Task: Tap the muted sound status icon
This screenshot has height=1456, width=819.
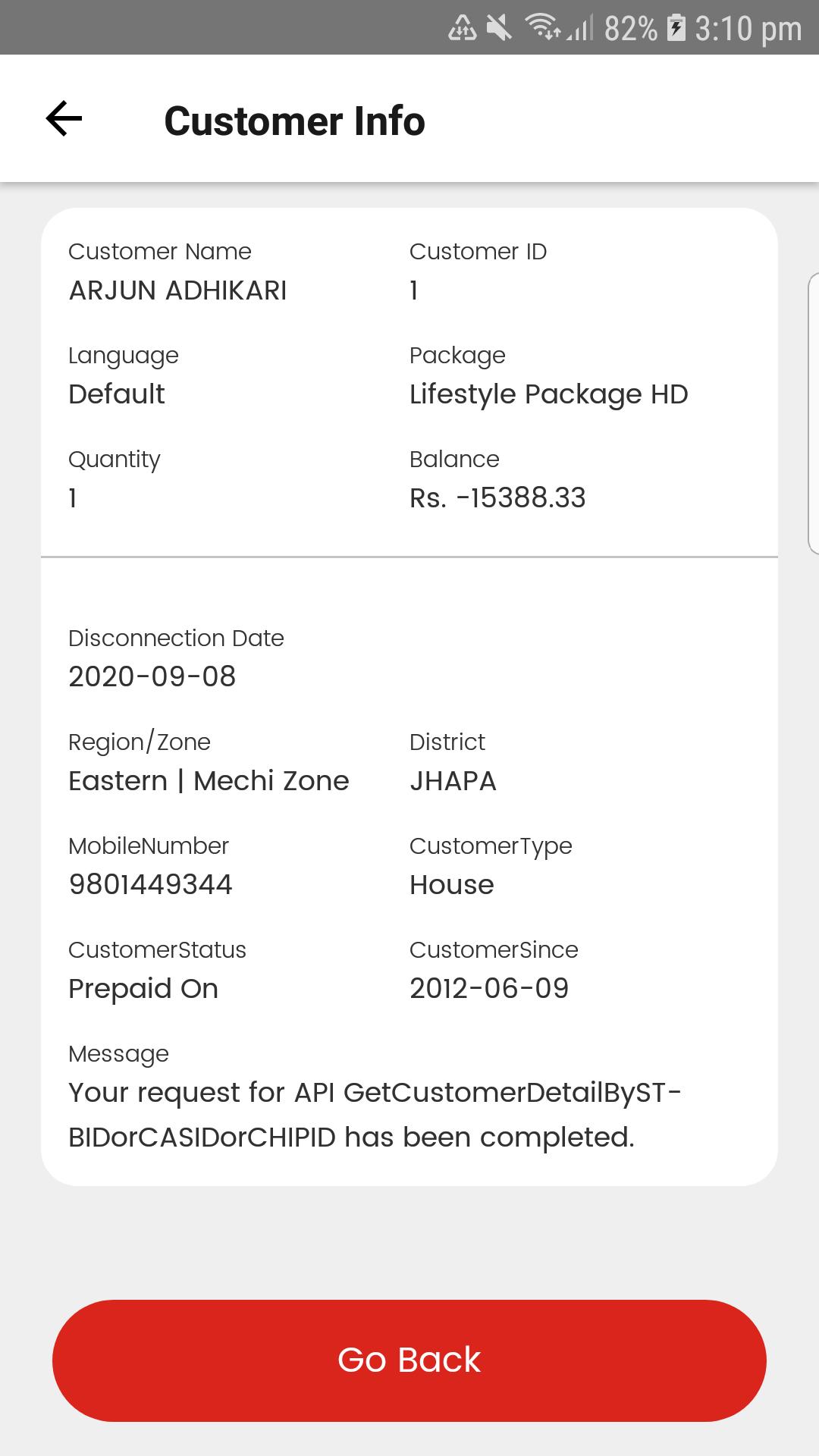Action: pyautogui.click(x=499, y=29)
